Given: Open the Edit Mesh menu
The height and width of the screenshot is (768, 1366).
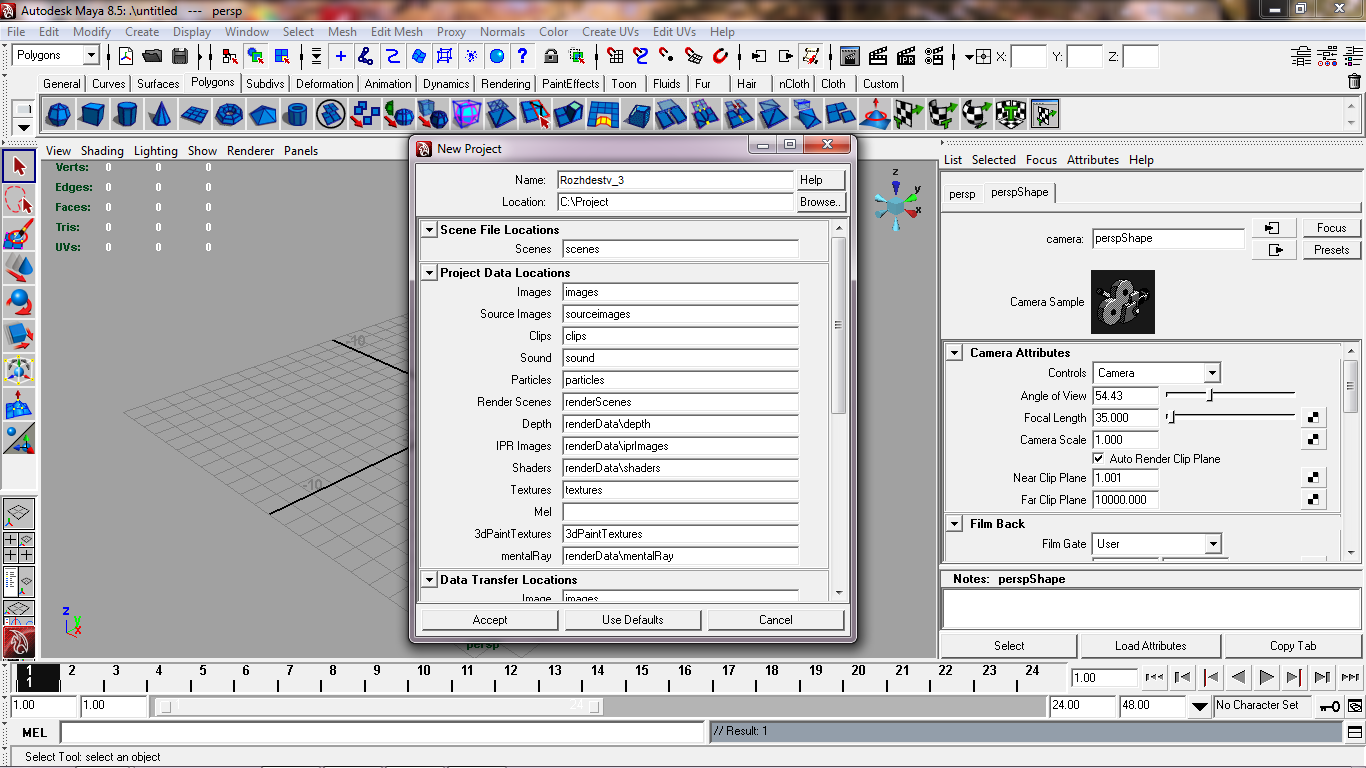Looking at the screenshot, I should [x=396, y=32].
